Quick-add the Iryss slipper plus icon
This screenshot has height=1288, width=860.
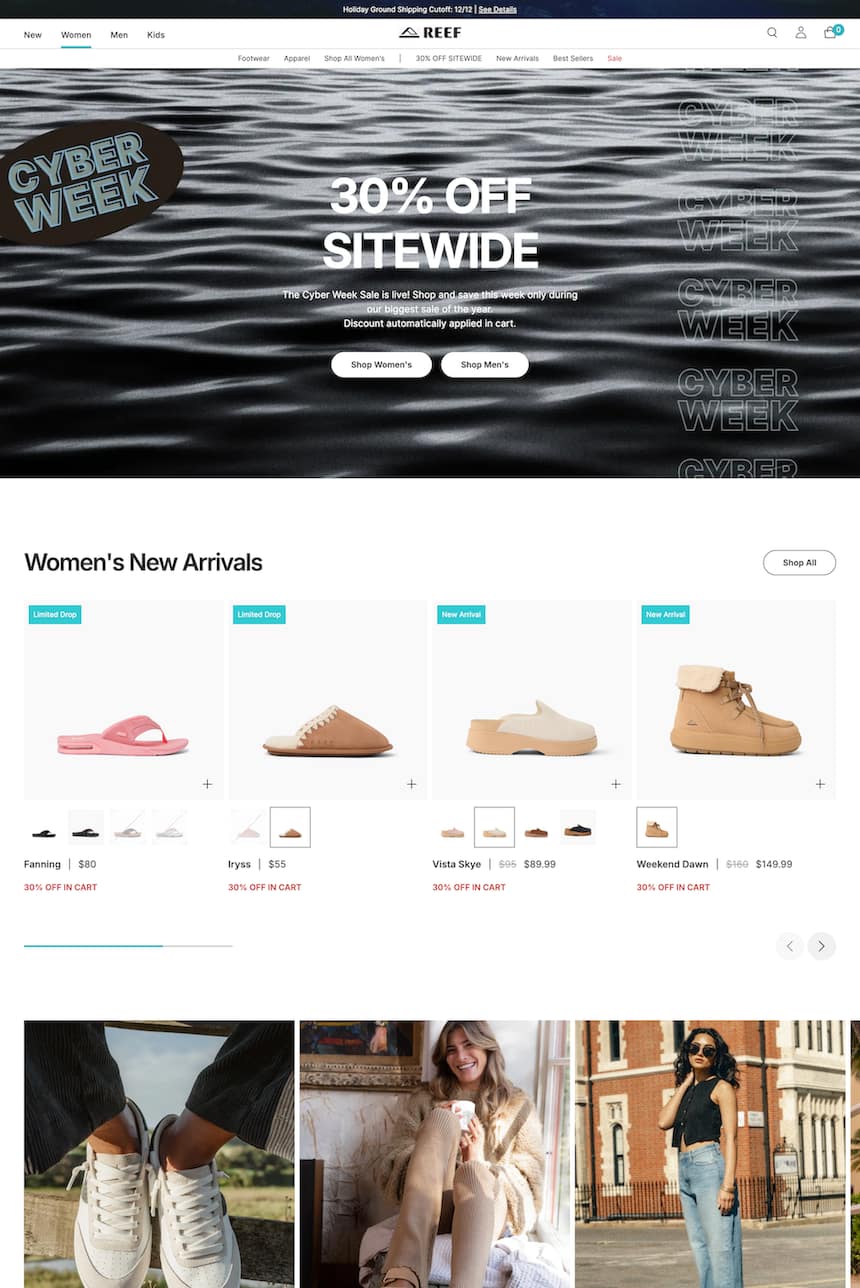(x=411, y=784)
